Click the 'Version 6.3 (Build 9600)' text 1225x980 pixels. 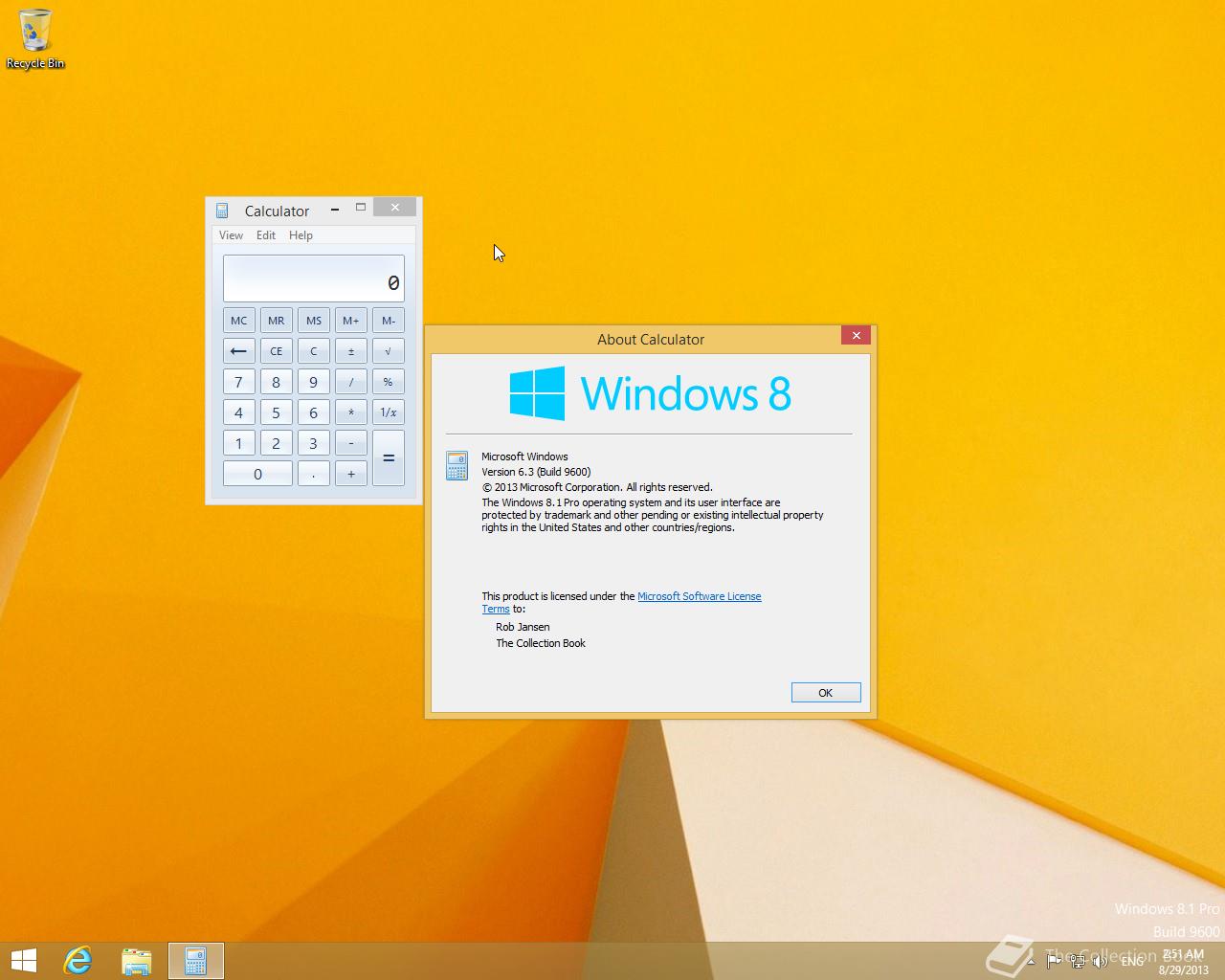[x=536, y=472]
